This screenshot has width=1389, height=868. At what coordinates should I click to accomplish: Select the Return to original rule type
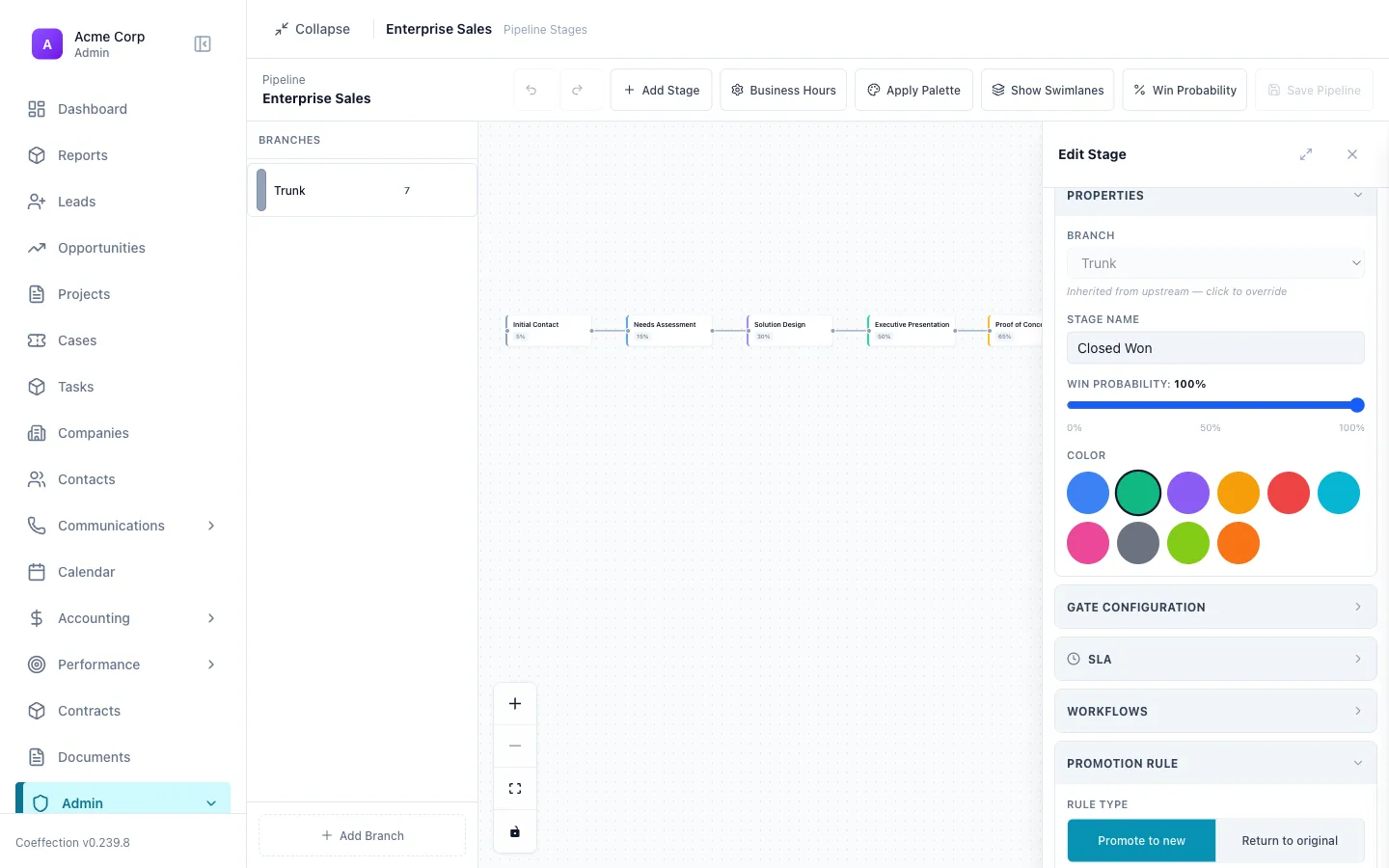[1290, 841]
